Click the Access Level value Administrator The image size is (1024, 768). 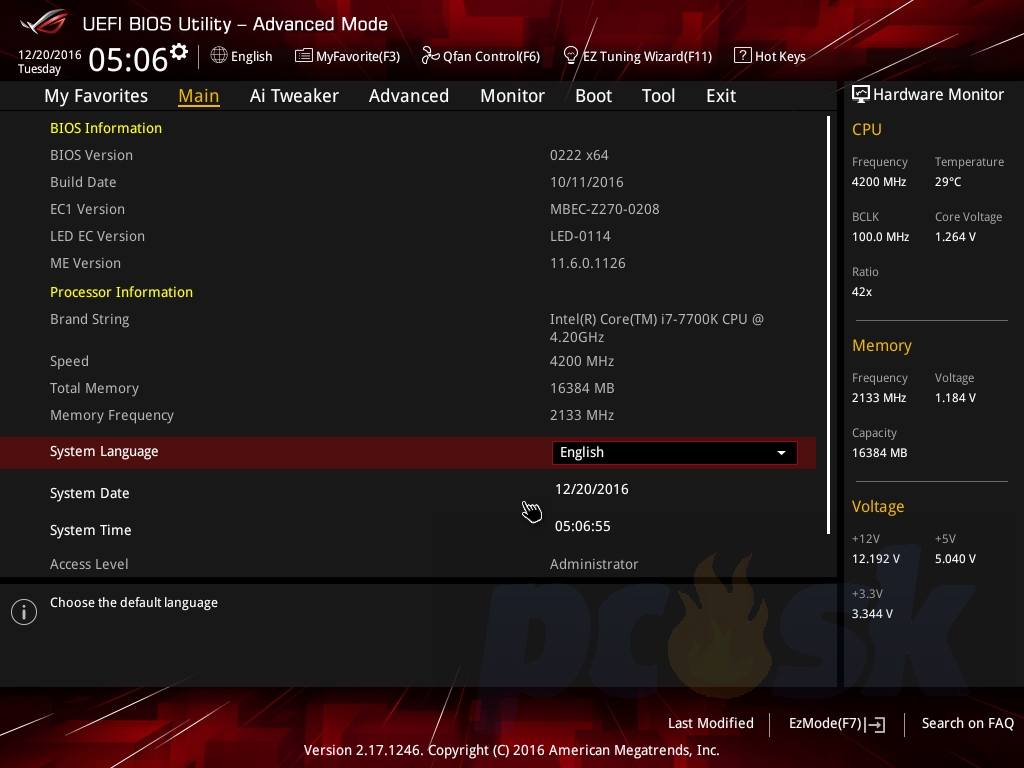click(594, 564)
